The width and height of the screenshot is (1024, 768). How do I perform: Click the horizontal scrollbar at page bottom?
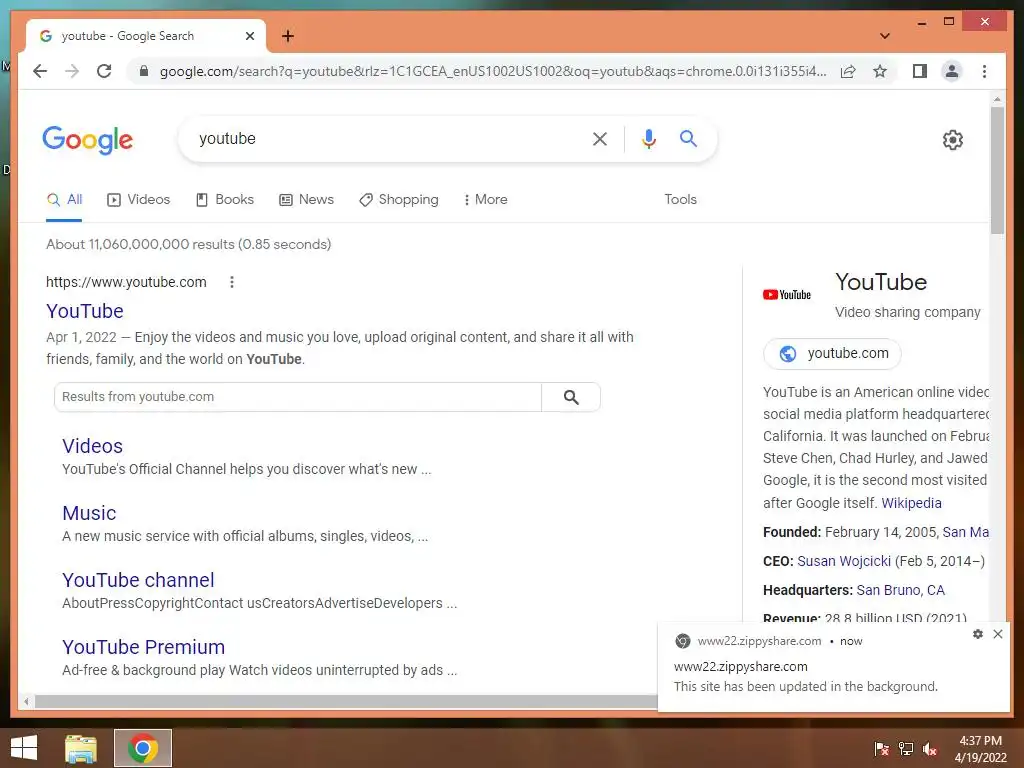[346, 701]
